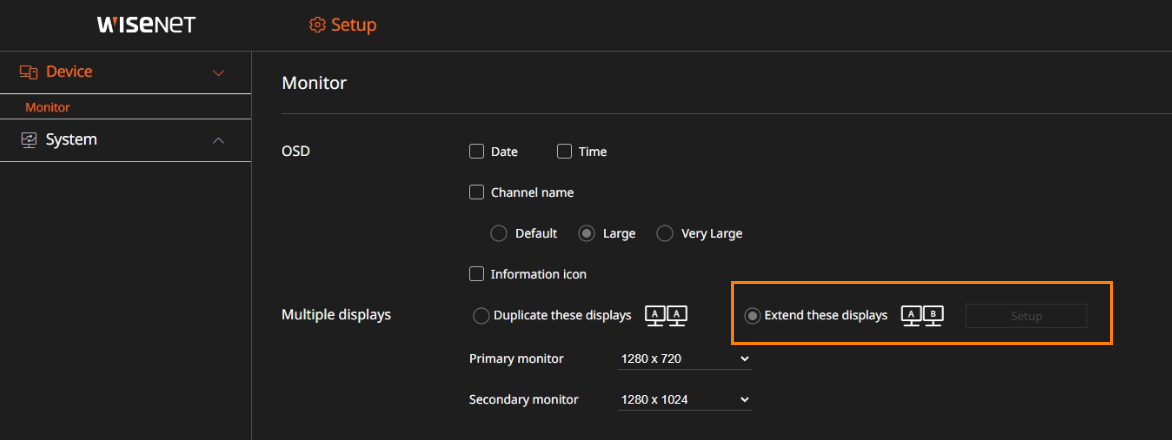
Task: Open the Monitor submenu item
Action: coord(48,107)
